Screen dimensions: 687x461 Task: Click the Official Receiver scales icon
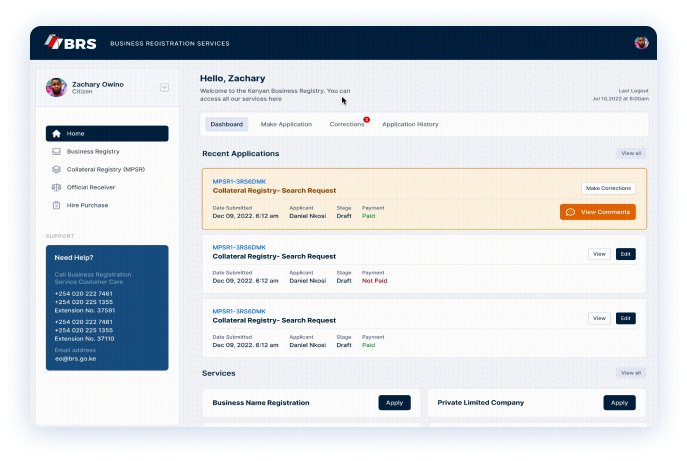tap(56, 187)
